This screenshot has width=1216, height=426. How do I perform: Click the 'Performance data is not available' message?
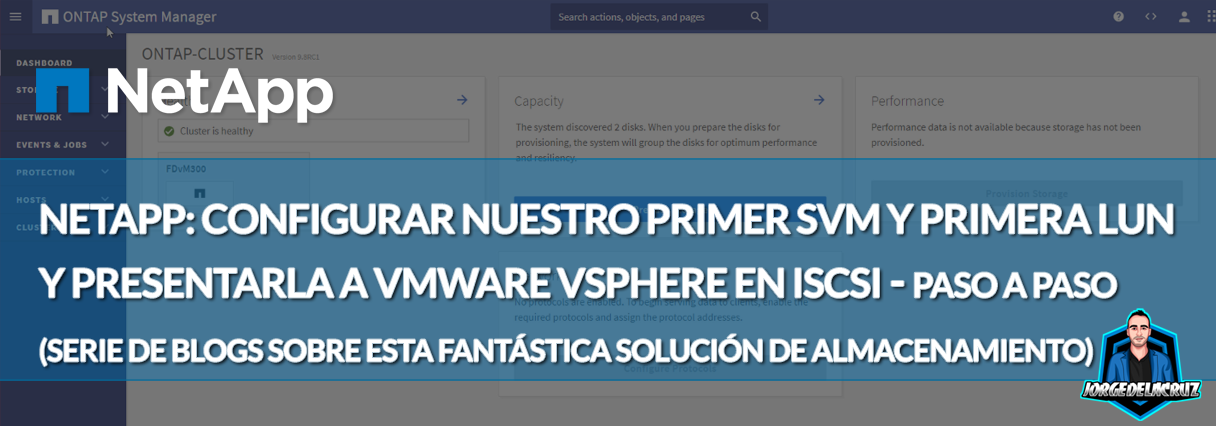click(x=1006, y=134)
